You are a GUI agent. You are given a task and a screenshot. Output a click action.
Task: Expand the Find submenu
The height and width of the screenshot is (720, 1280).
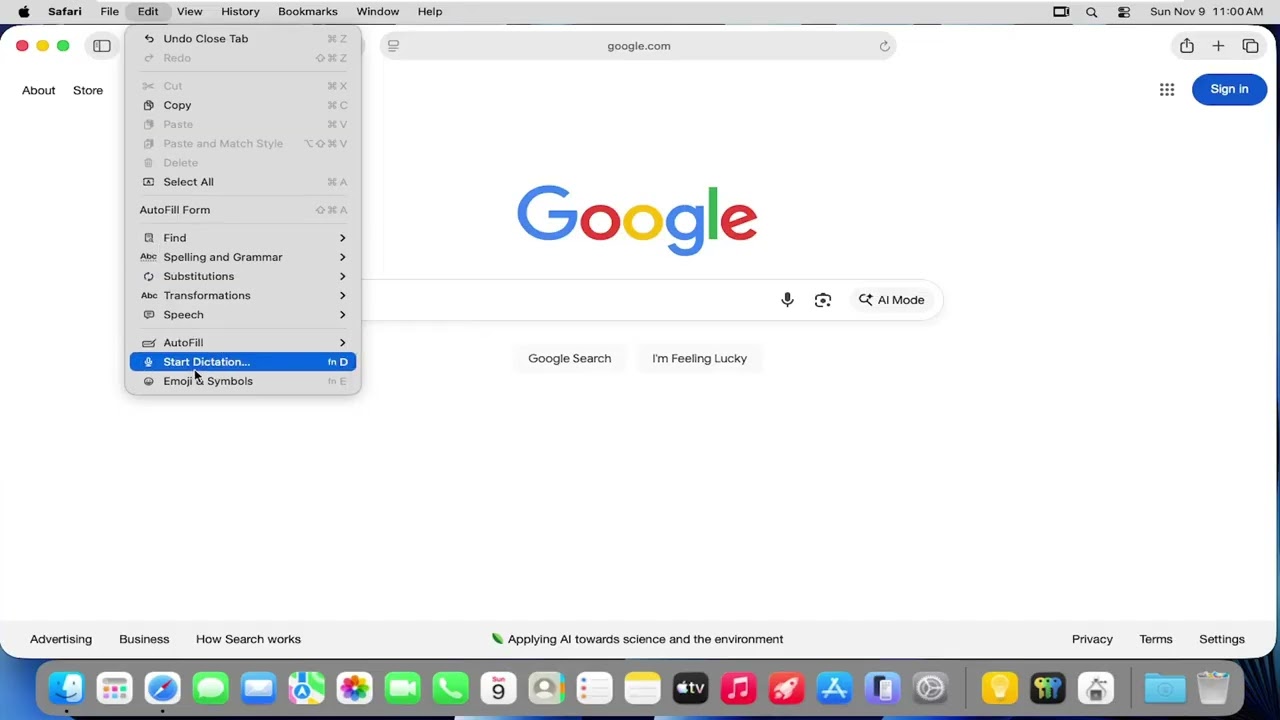tap(243, 238)
